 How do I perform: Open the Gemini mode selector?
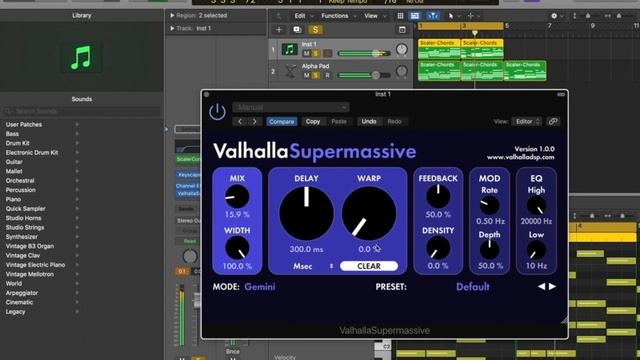tap(260, 287)
